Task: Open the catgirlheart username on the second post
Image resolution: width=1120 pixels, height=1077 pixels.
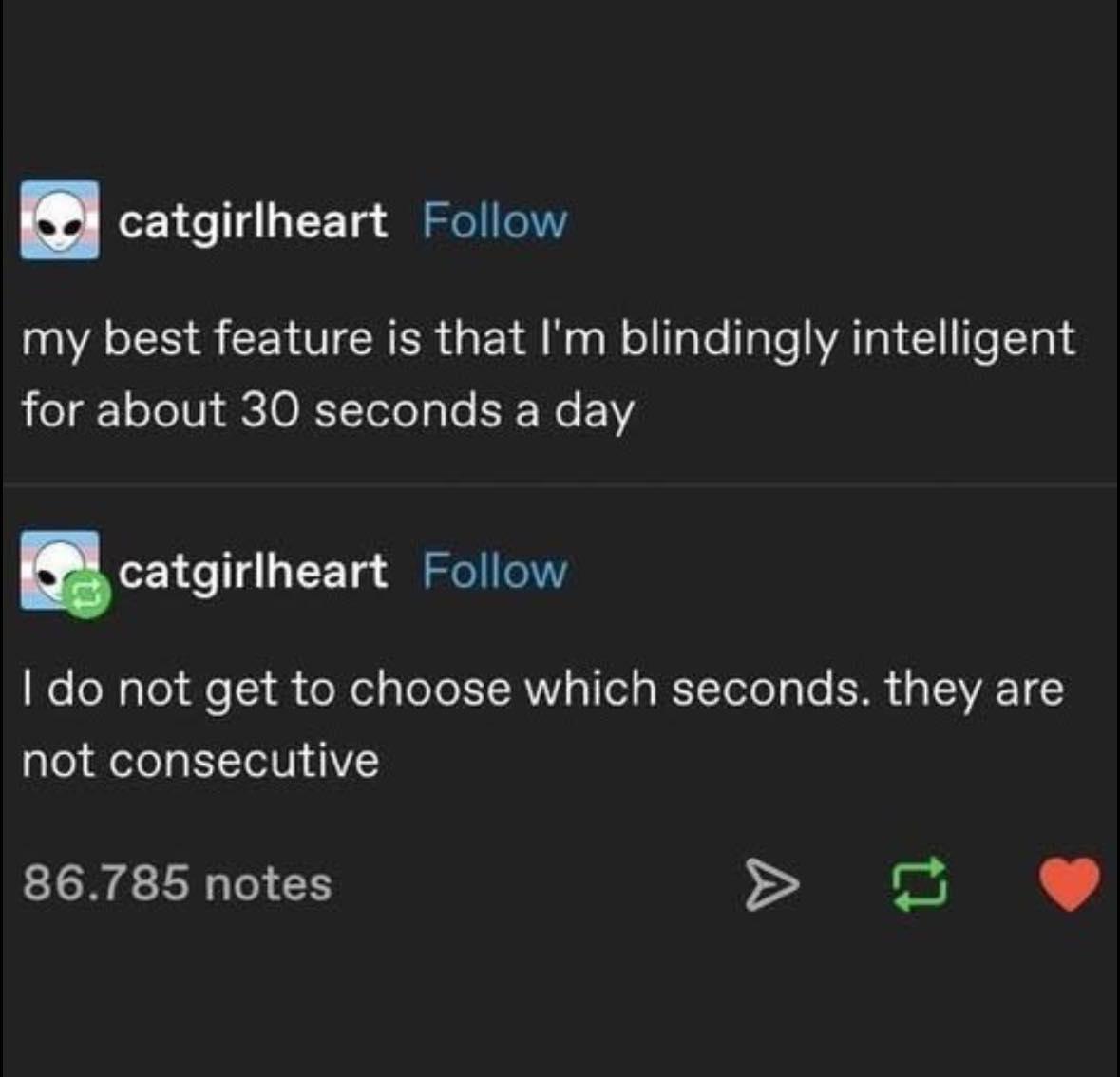Action: pos(253,571)
